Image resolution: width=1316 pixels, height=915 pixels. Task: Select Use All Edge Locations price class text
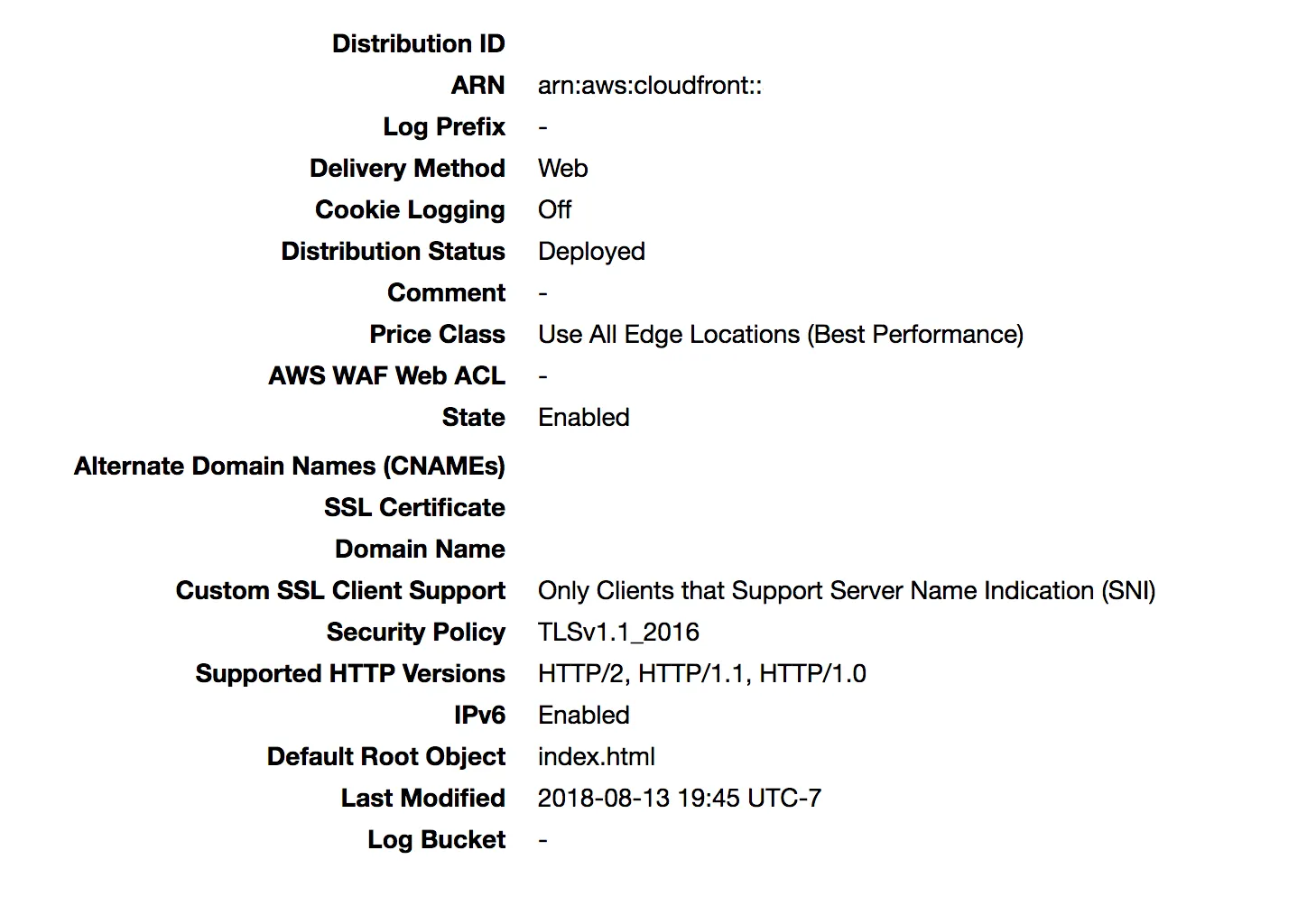(781, 335)
